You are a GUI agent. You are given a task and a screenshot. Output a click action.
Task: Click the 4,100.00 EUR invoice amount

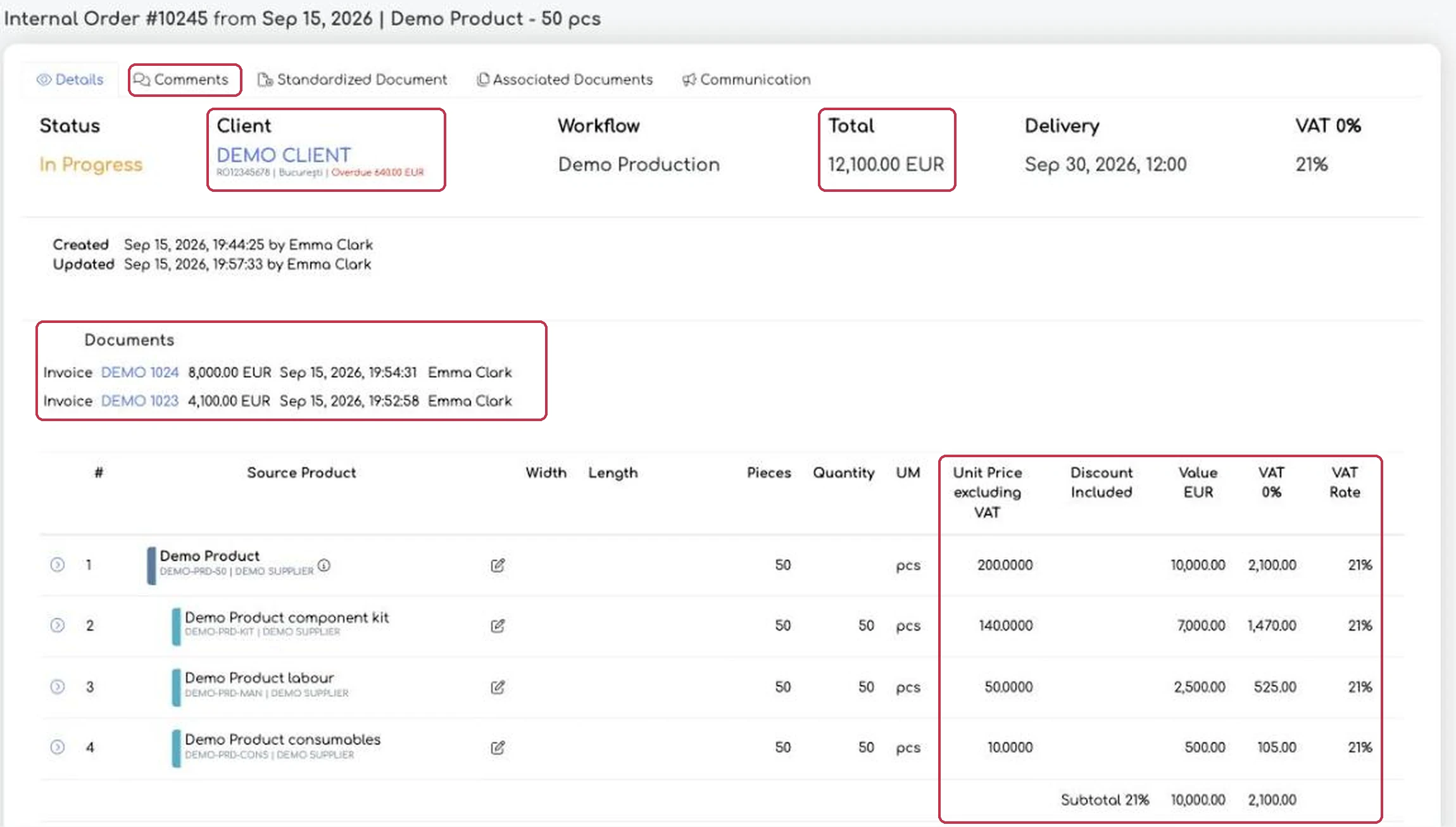[229, 401]
